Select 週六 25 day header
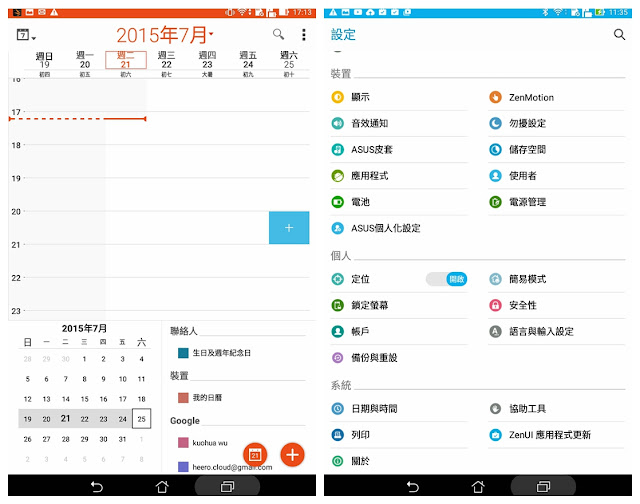Image resolution: width=640 pixels, height=504 pixels. 289,60
